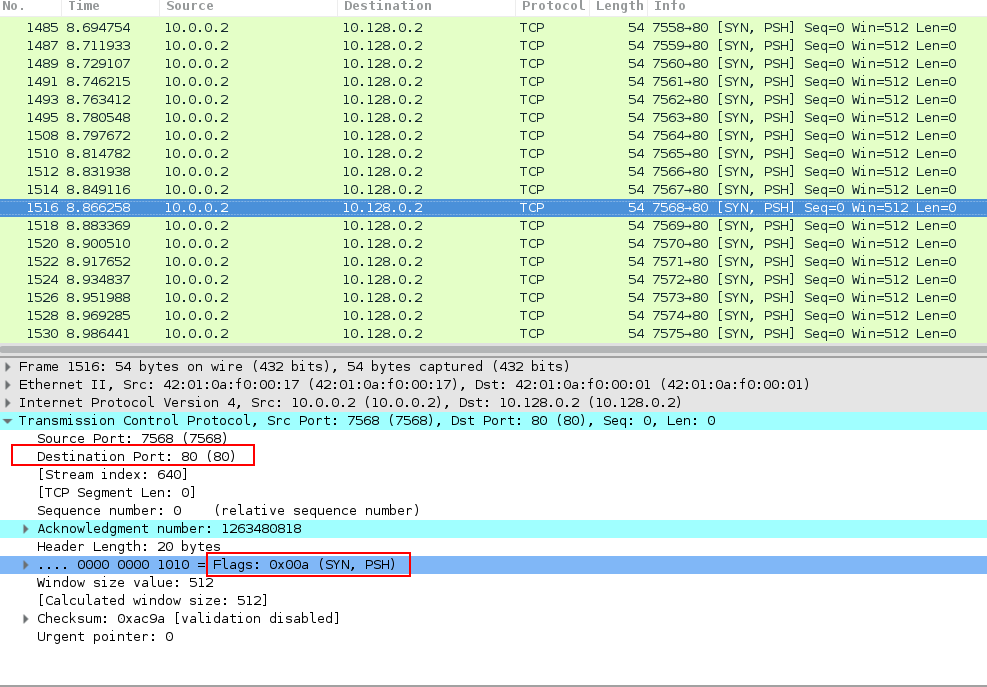
Task: Select packet number 1508
Action: tap(494, 135)
